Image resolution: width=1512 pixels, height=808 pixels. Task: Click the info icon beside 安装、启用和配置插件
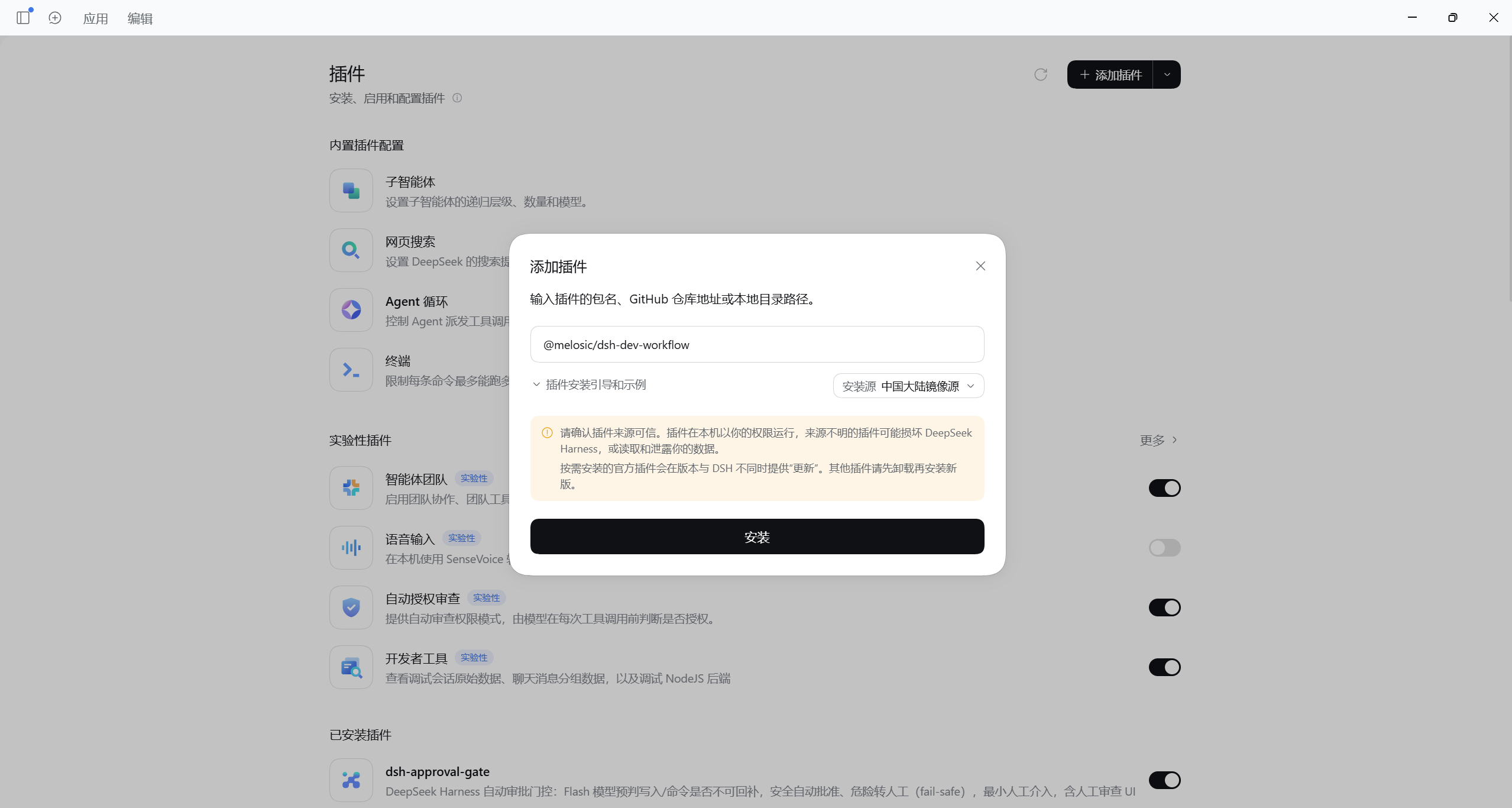pyautogui.click(x=457, y=98)
